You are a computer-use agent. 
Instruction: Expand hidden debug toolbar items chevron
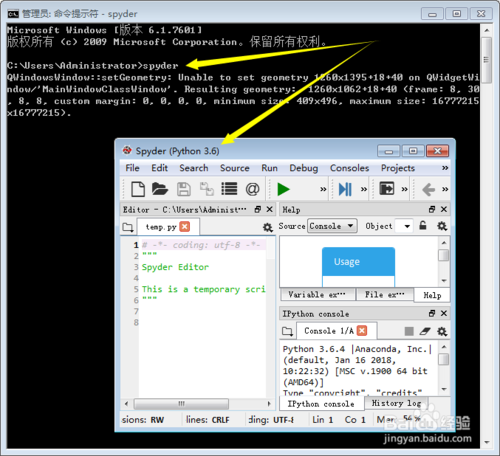click(x=364, y=189)
